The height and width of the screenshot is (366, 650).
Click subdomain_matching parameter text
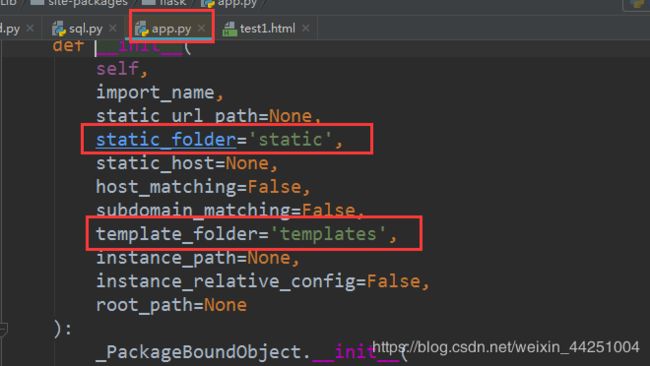coord(193,210)
